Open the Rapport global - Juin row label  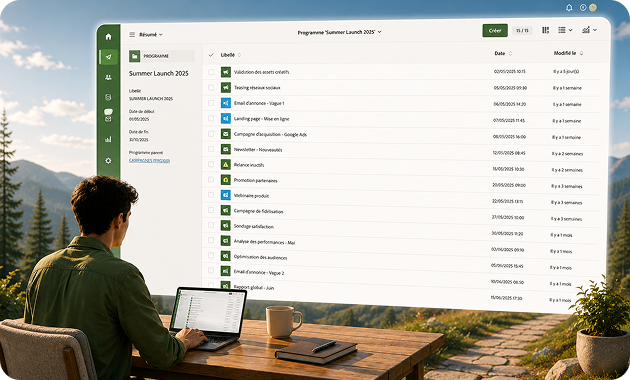(254, 287)
